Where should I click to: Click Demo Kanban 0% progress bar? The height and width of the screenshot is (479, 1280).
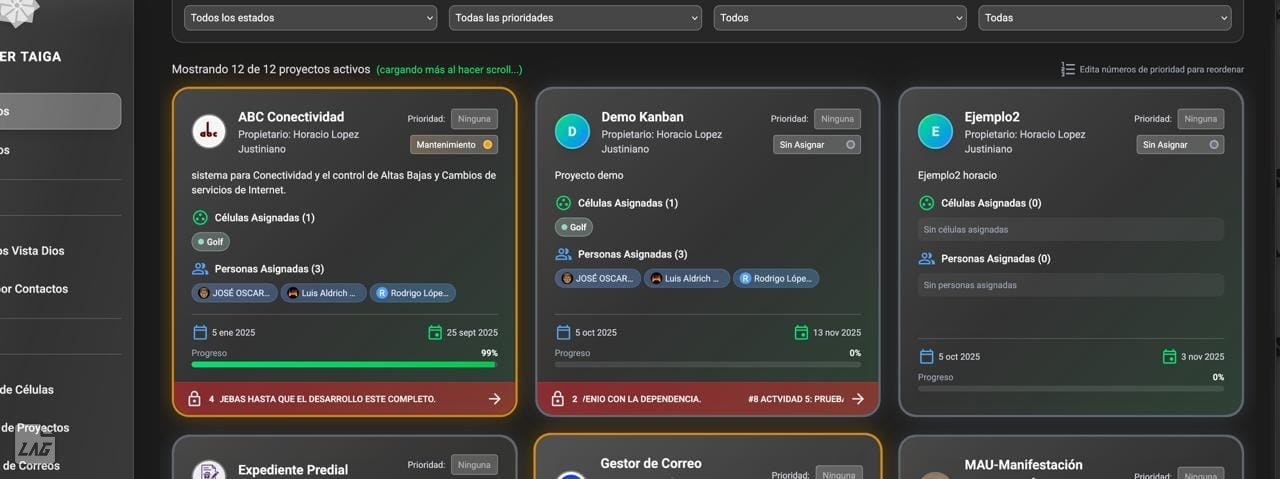(x=708, y=365)
